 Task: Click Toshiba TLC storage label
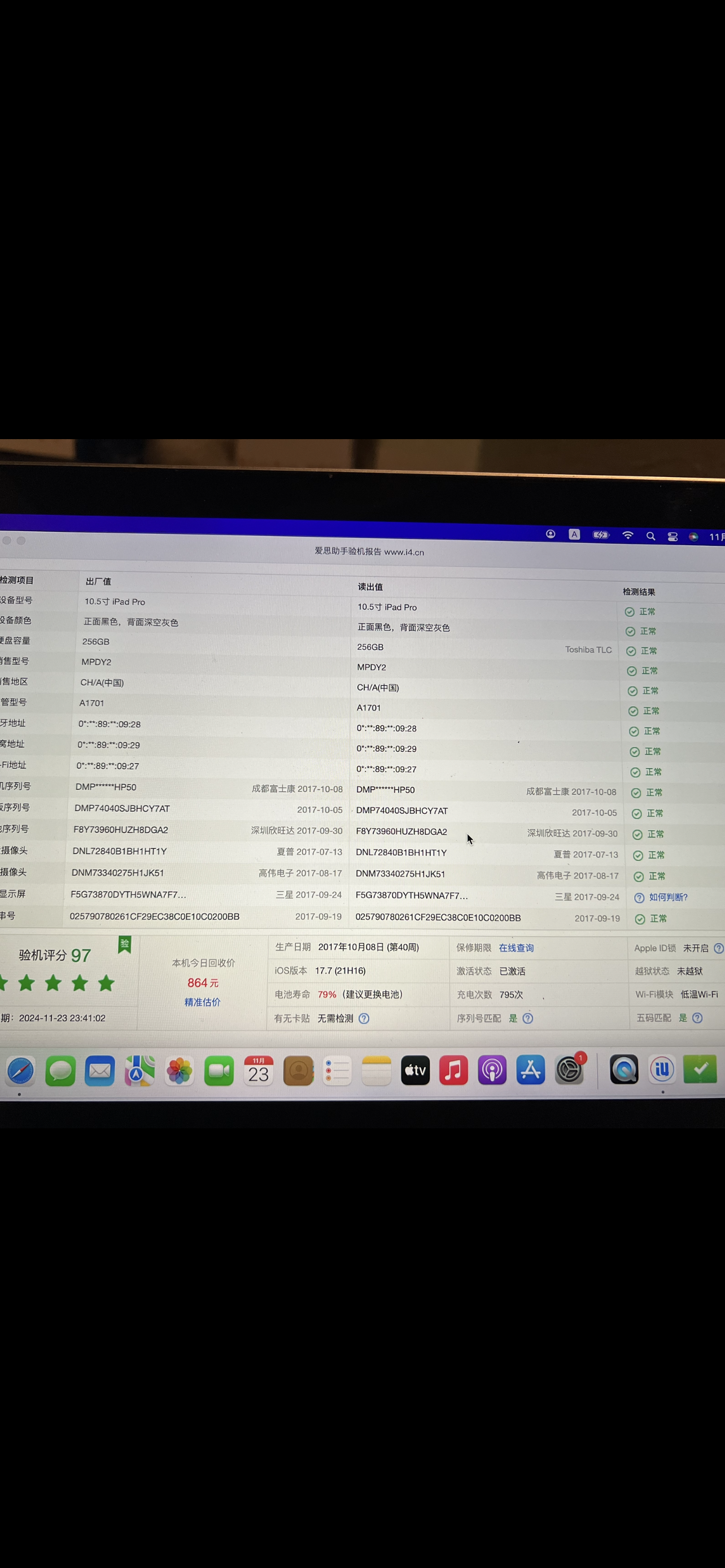(588, 650)
